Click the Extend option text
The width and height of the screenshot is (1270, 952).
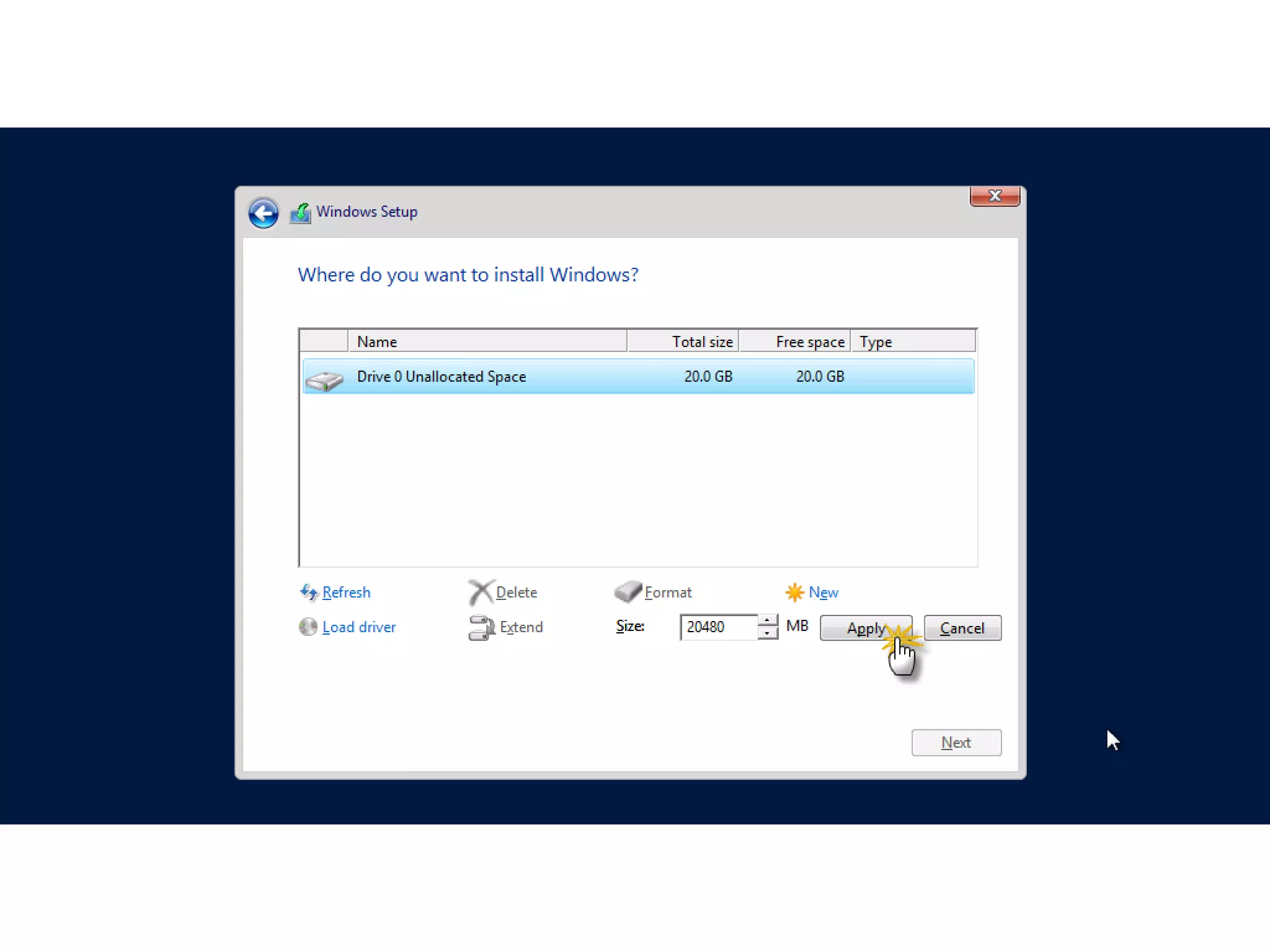point(521,627)
